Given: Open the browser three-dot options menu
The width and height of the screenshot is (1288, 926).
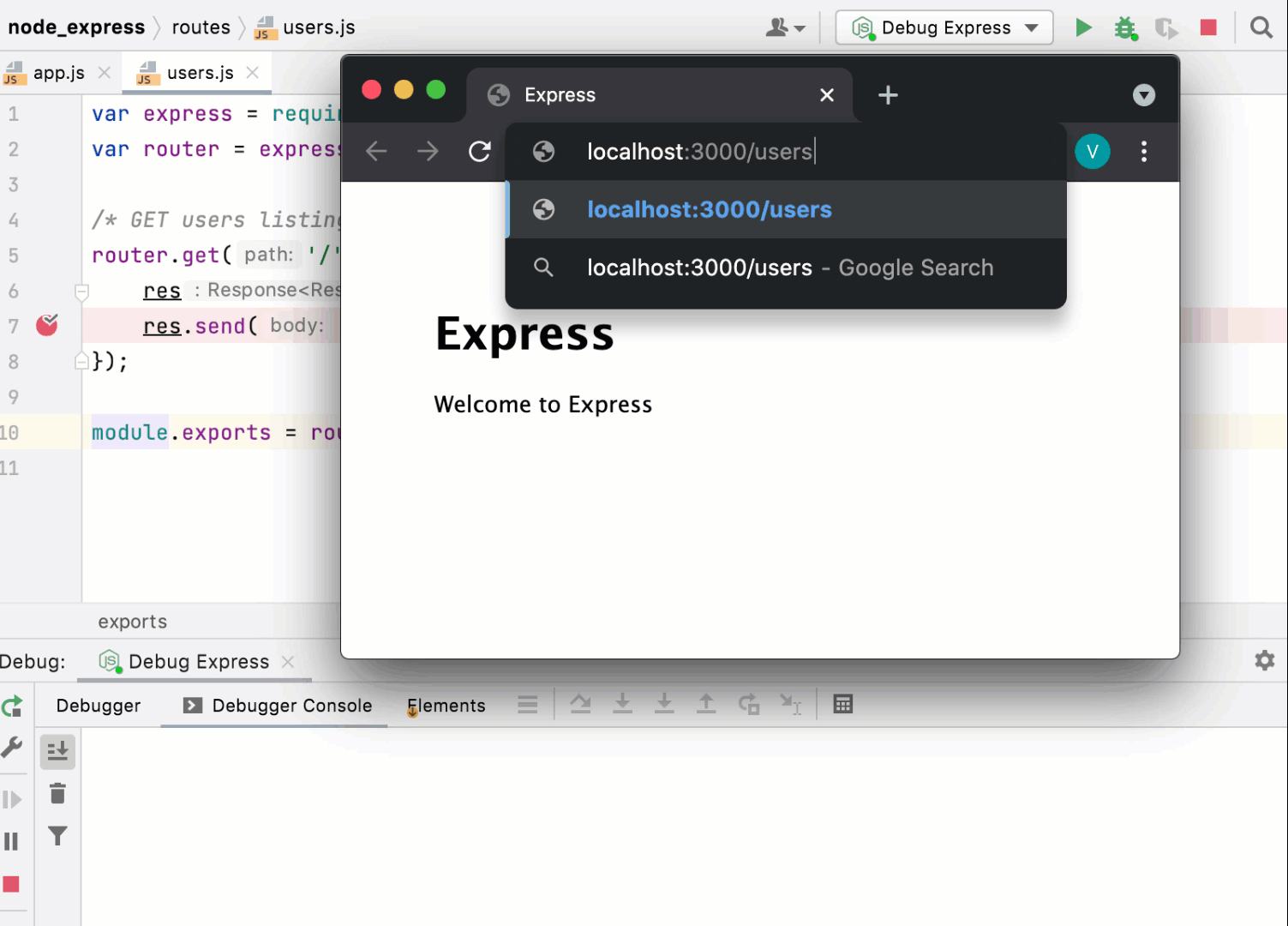Looking at the screenshot, I should (x=1143, y=152).
